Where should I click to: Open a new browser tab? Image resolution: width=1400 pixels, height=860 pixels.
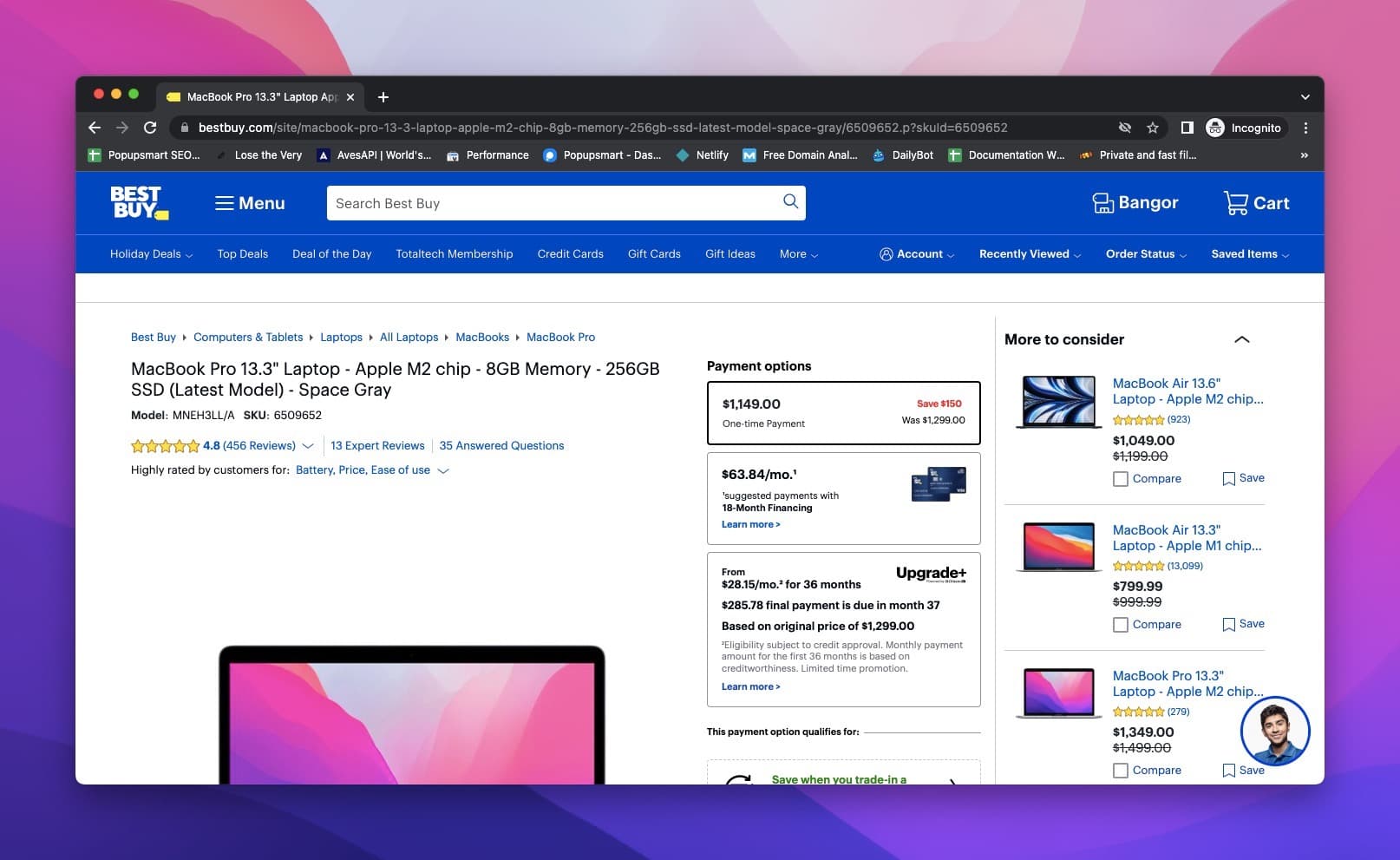pos(383,97)
